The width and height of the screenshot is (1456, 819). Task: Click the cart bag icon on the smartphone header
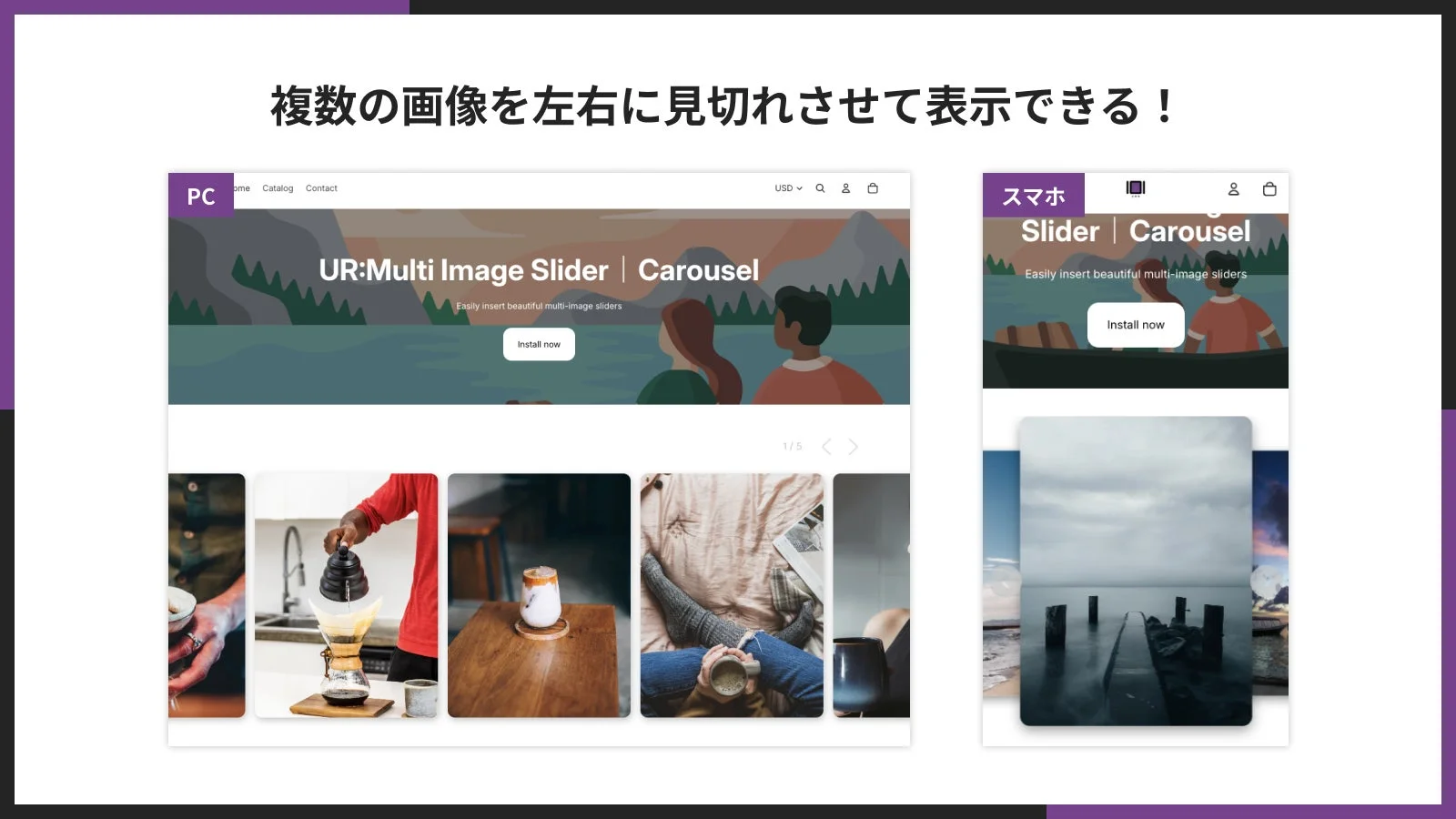(x=1269, y=189)
